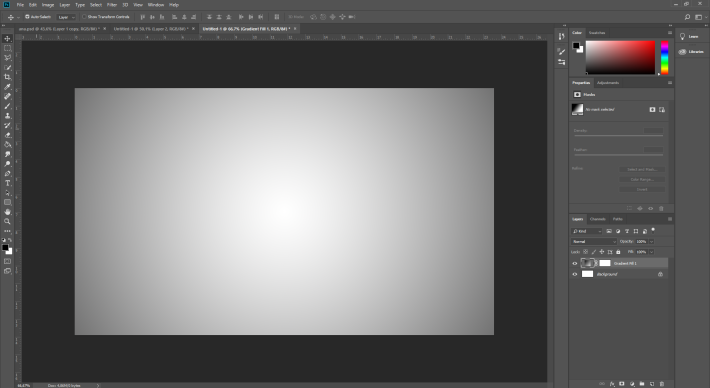Hide the Background layer

[x=575, y=274]
